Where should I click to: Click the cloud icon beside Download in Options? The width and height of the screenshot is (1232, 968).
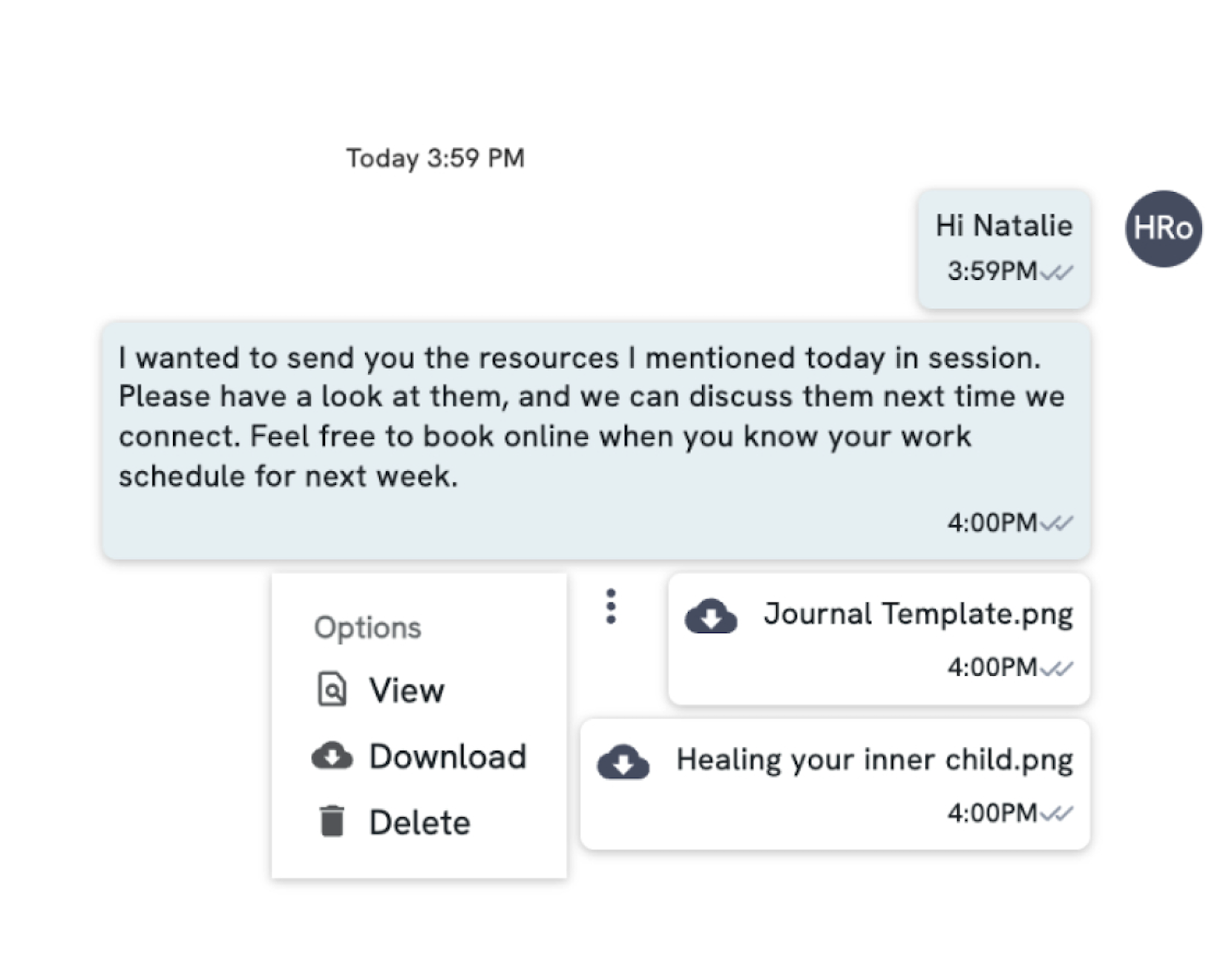(x=332, y=756)
